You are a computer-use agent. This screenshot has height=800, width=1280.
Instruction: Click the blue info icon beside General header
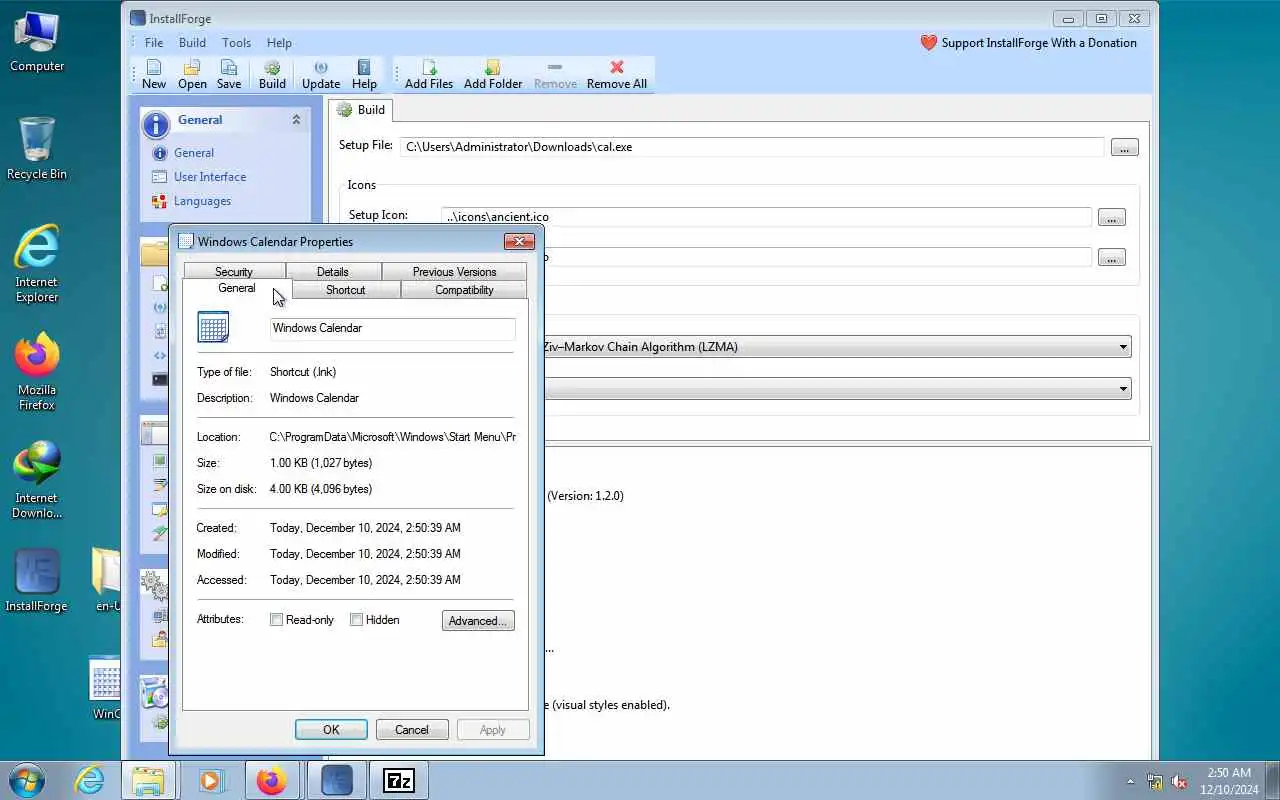(x=156, y=124)
